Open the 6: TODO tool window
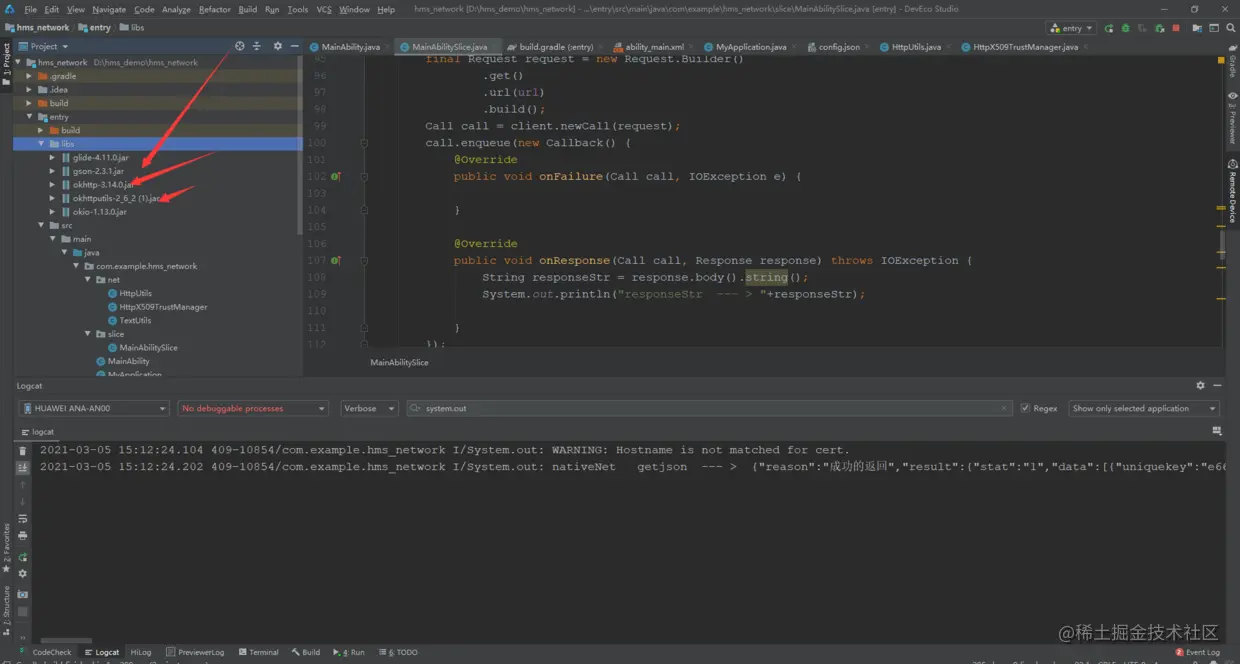This screenshot has width=1240, height=664. (400, 652)
